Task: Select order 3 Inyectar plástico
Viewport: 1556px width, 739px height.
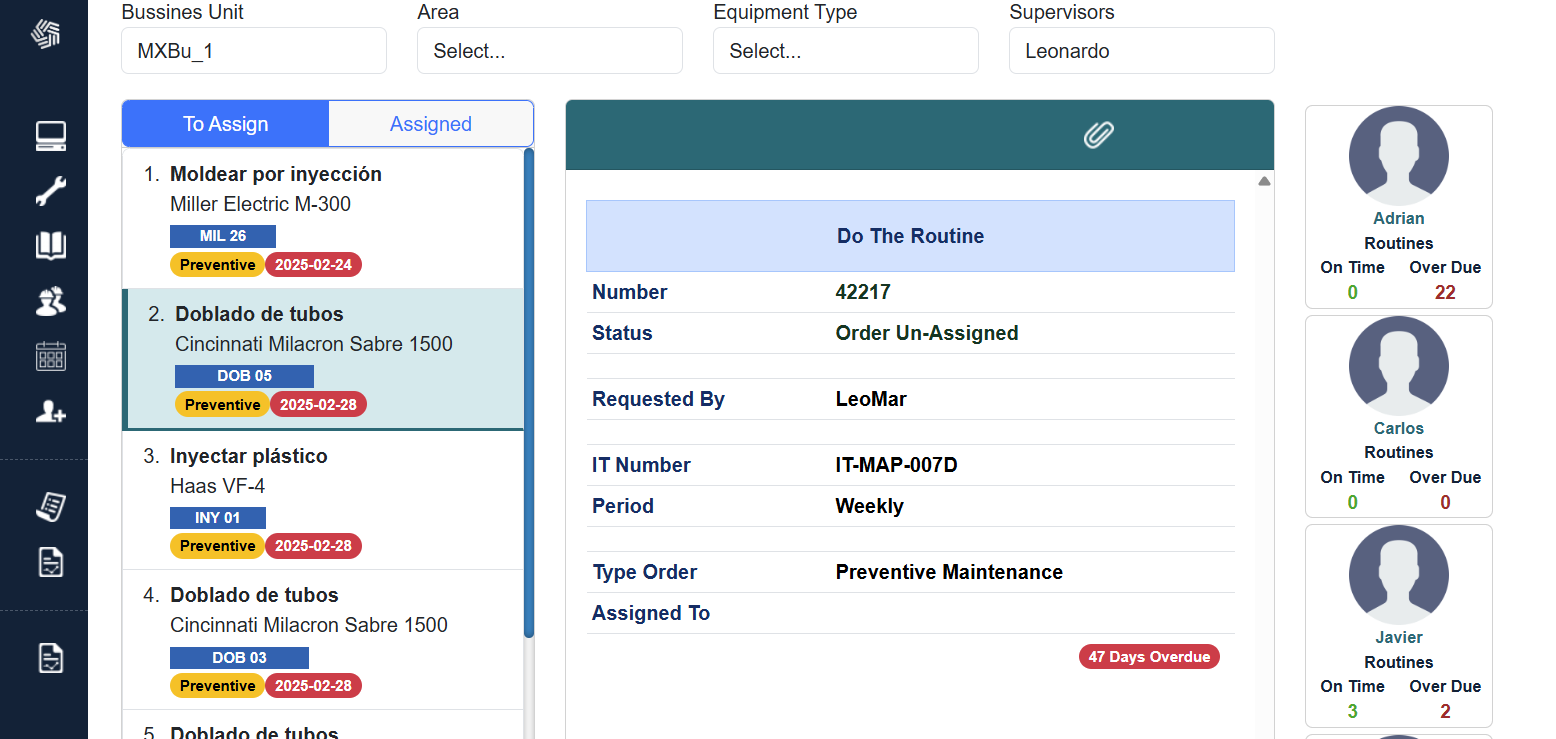Action: click(322, 500)
